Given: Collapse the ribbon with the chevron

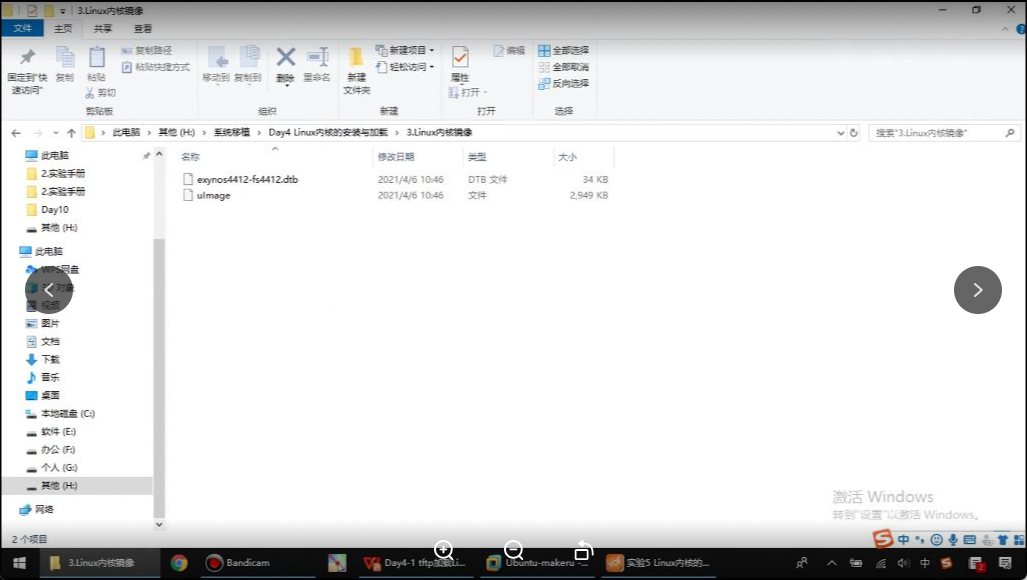Looking at the screenshot, I should [1005, 29].
